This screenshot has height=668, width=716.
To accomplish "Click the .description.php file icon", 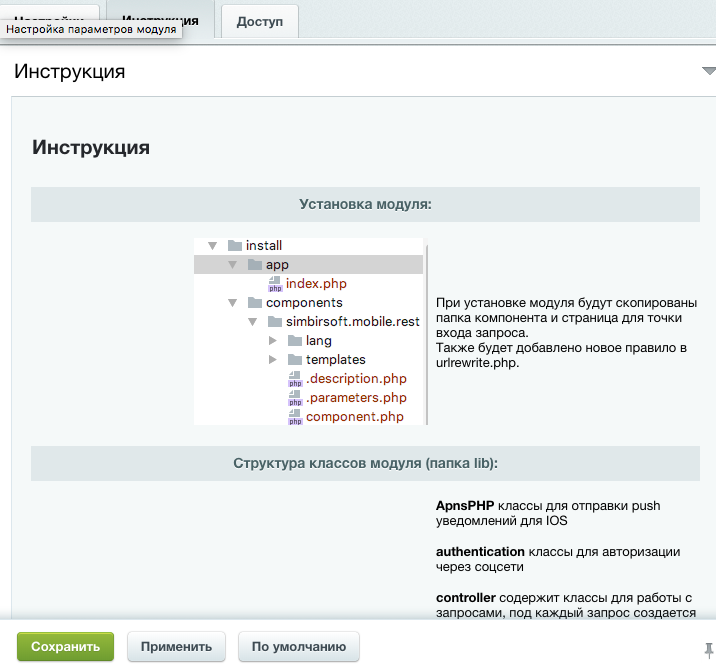I will pos(295,379).
